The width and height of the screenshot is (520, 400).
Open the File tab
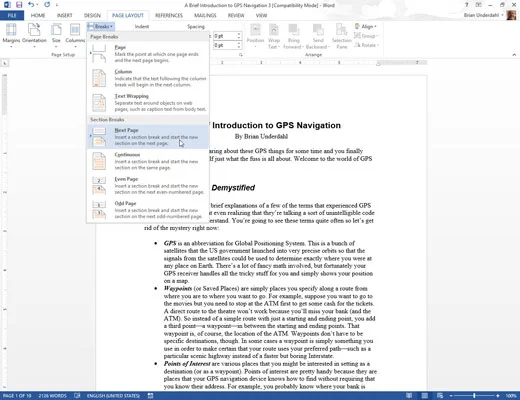pyautogui.click(x=12, y=15)
